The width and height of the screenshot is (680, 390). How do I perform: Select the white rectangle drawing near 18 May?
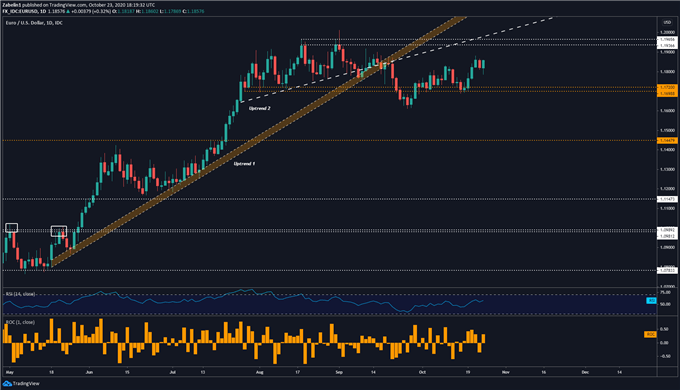(x=59, y=231)
